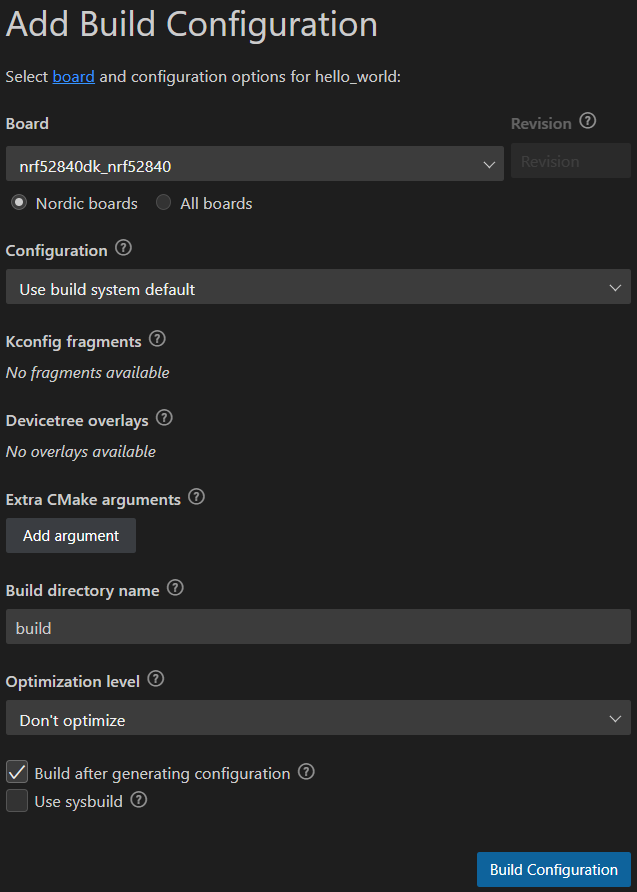Open the Use sysbuild help icon
This screenshot has height=892, width=637.
pos(139,800)
